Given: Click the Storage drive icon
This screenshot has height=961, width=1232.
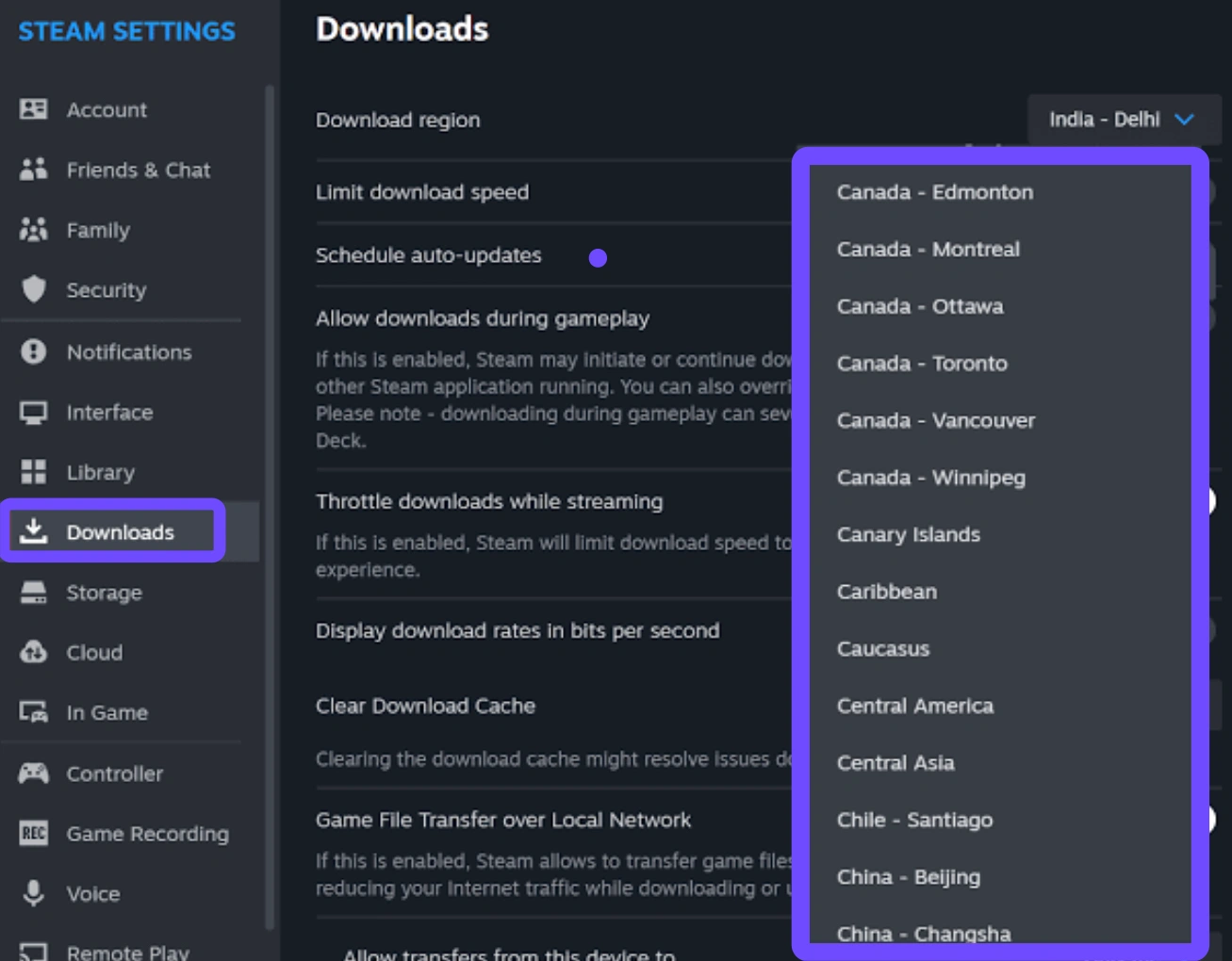Looking at the screenshot, I should pyautogui.click(x=34, y=593).
